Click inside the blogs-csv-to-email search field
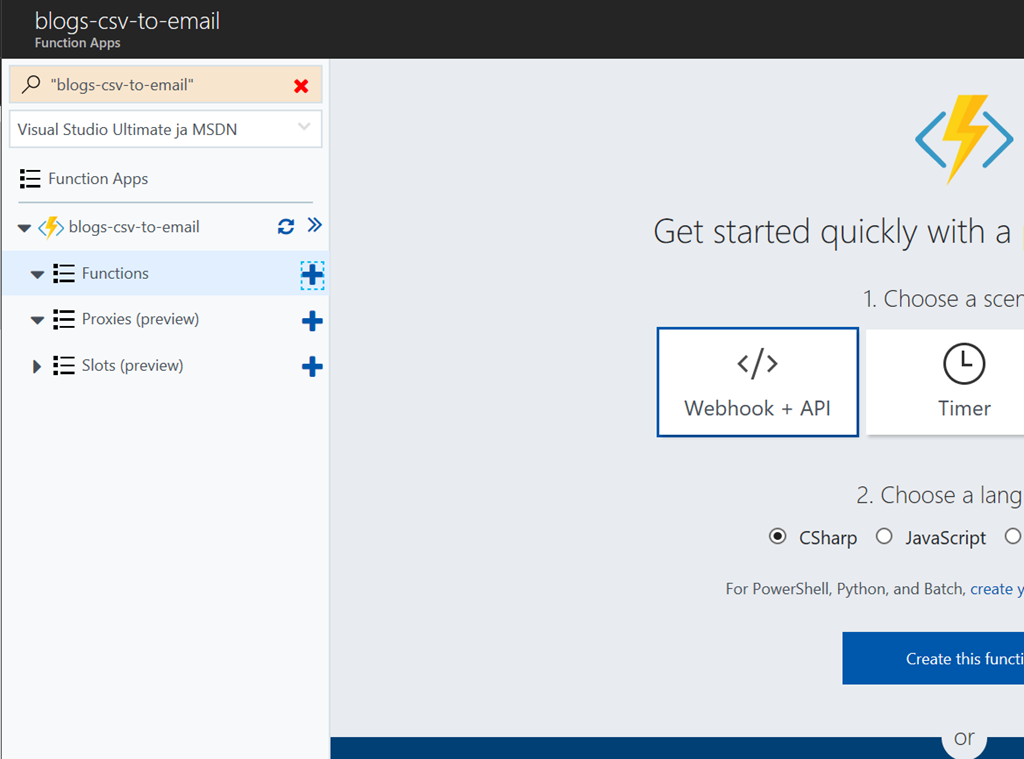1024x759 pixels. click(x=160, y=86)
